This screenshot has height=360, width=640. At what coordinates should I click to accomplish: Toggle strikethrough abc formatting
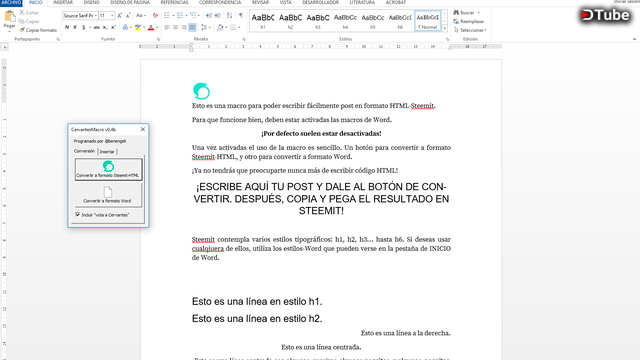[x=97, y=27]
